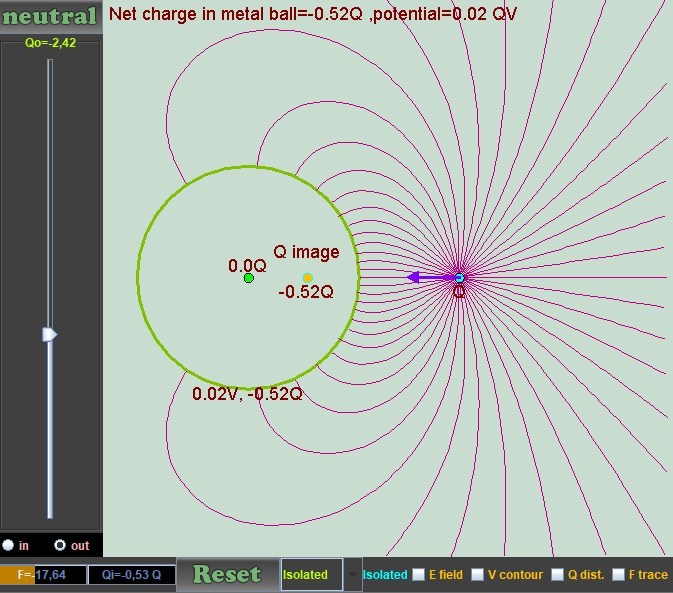Click the F force value field
The width and height of the screenshot is (673, 593).
(43, 575)
